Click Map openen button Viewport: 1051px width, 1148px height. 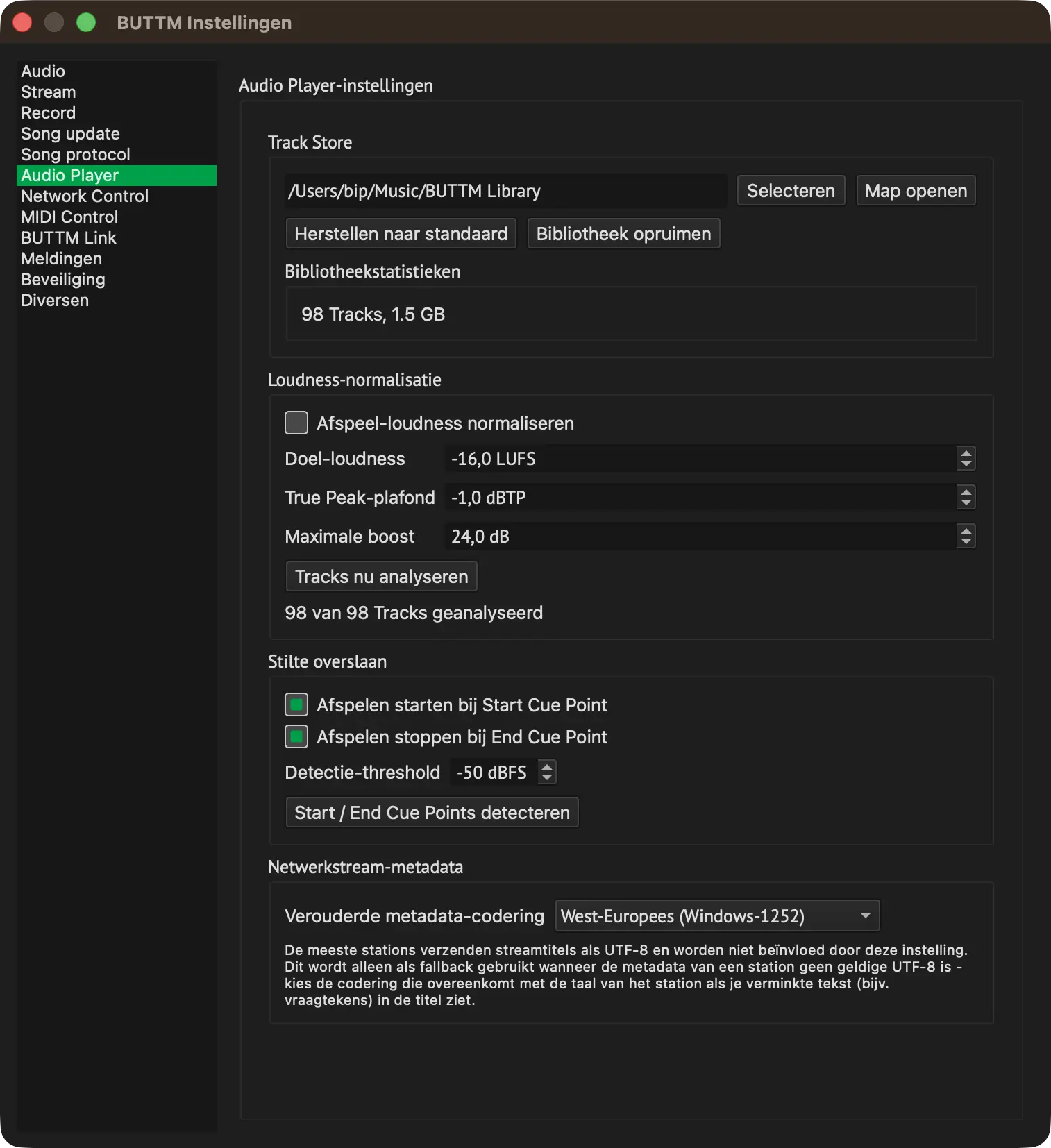click(x=916, y=191)
